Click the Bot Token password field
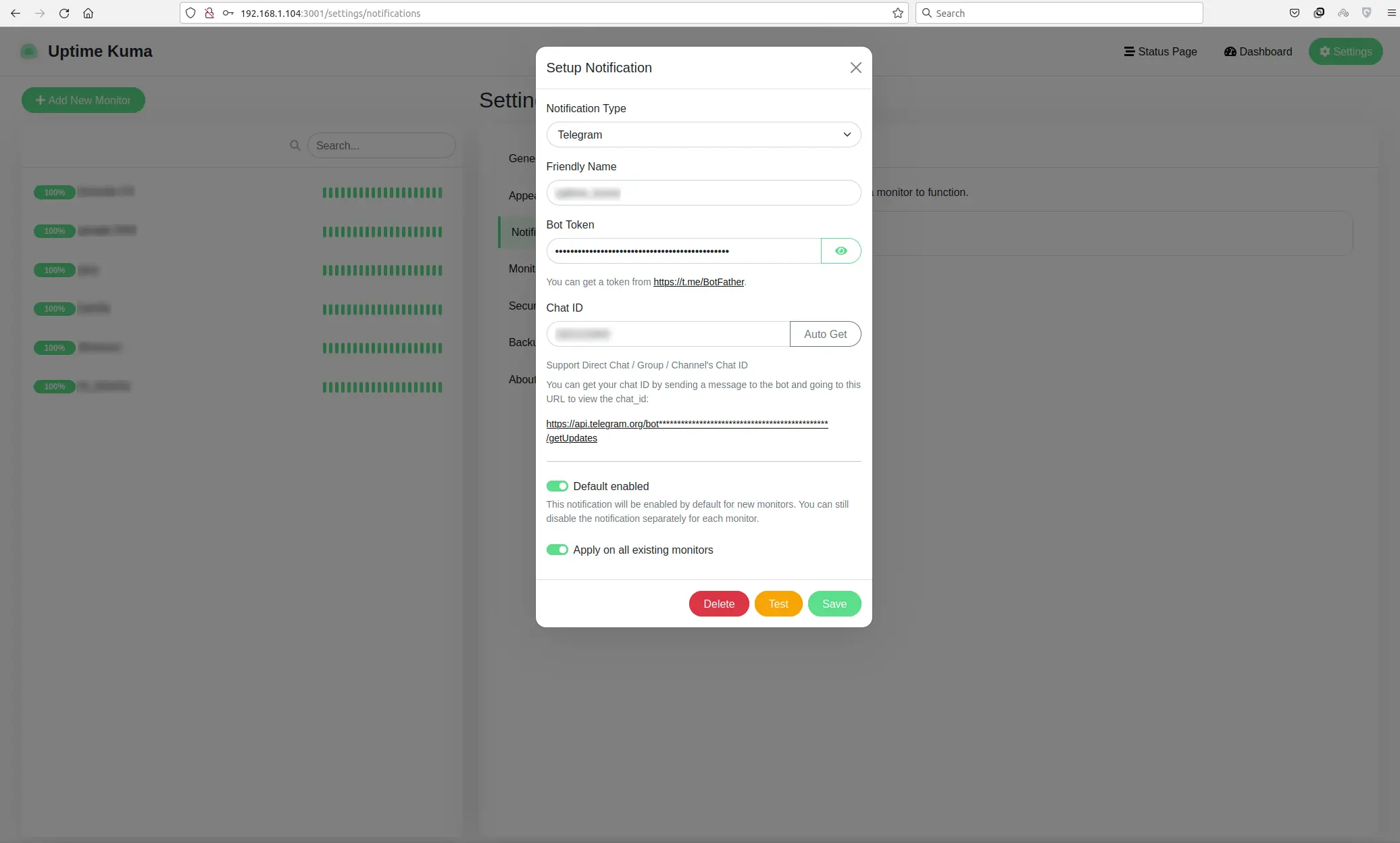The width and height of the screenshot is (1400, 843). tap(684, 251)
